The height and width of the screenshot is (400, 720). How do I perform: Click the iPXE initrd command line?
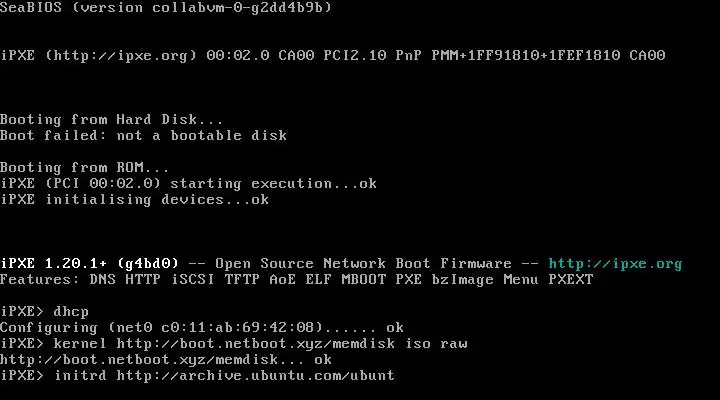point(197,376)
